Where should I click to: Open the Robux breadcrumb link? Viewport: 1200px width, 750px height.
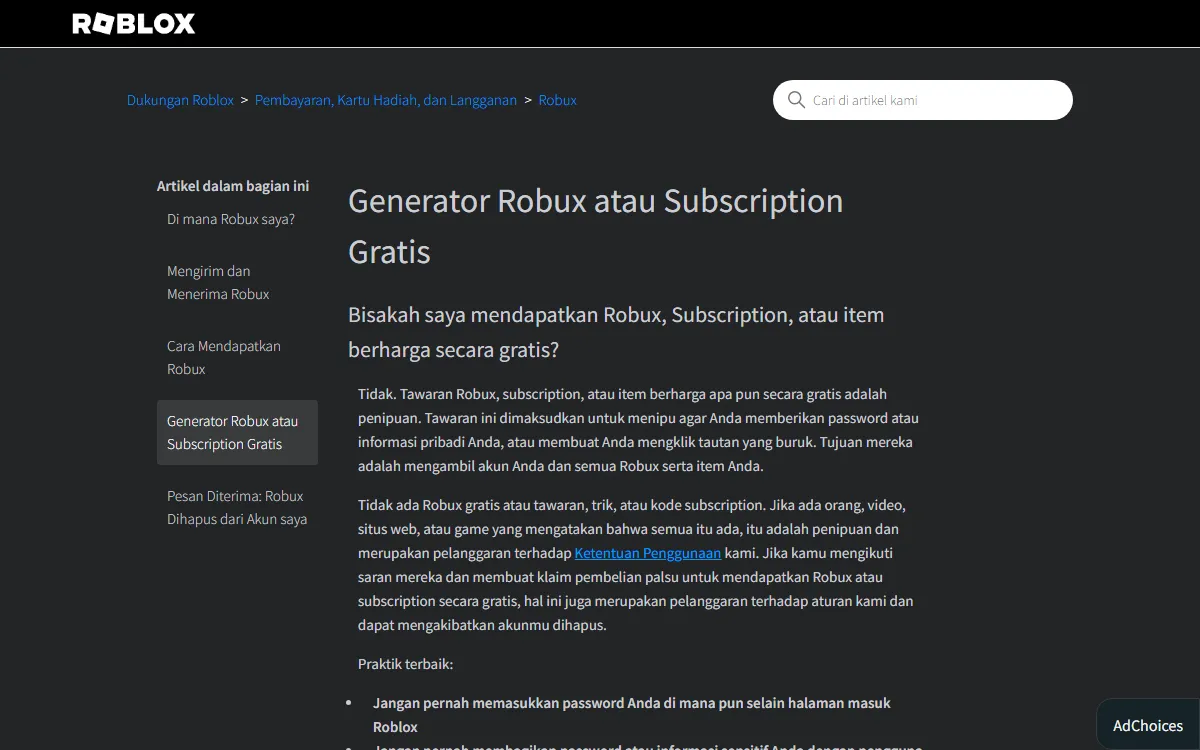(x=557, y=100)
